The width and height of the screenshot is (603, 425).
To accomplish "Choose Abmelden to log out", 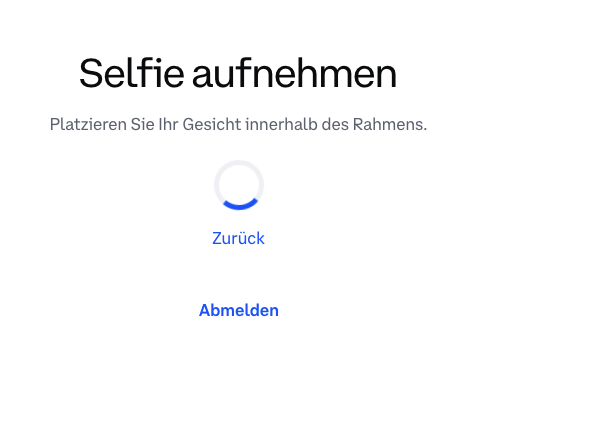I will 239,310.
